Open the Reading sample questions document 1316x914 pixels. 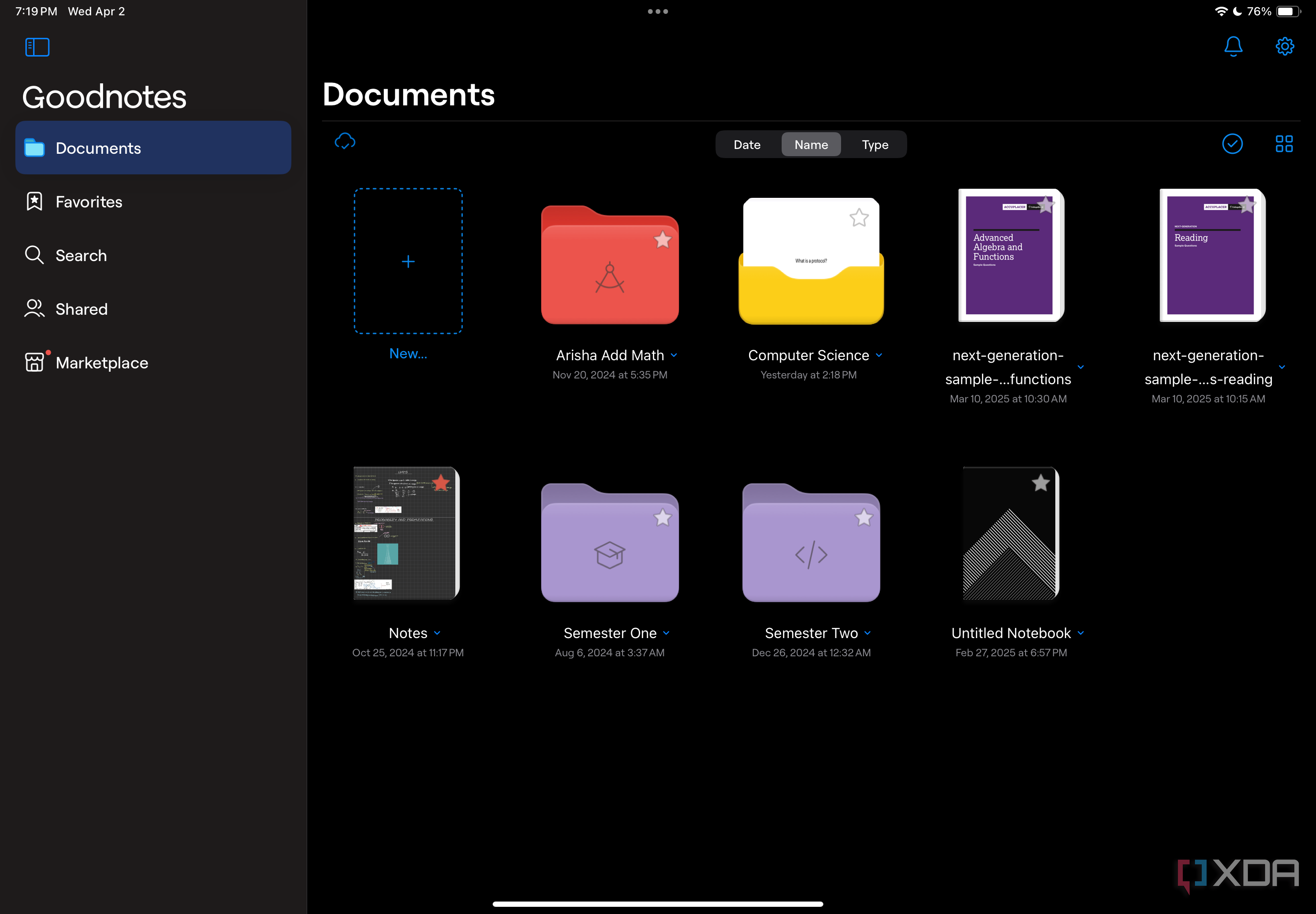point(1212,255)
